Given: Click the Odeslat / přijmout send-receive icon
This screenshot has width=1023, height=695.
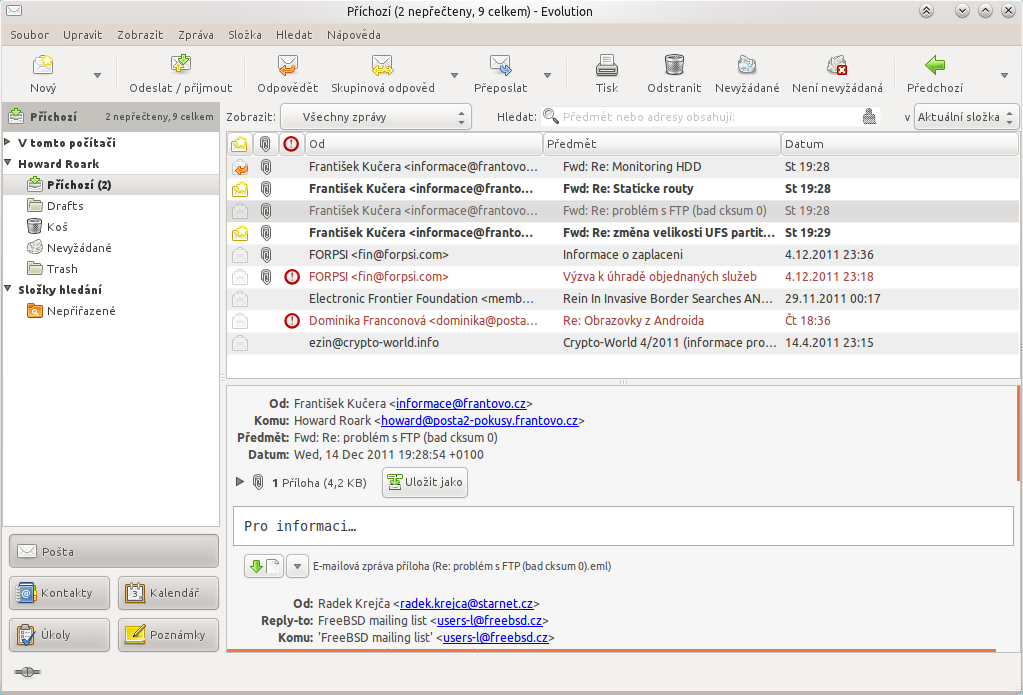Looking at the screenshot, I should (181, 66).
